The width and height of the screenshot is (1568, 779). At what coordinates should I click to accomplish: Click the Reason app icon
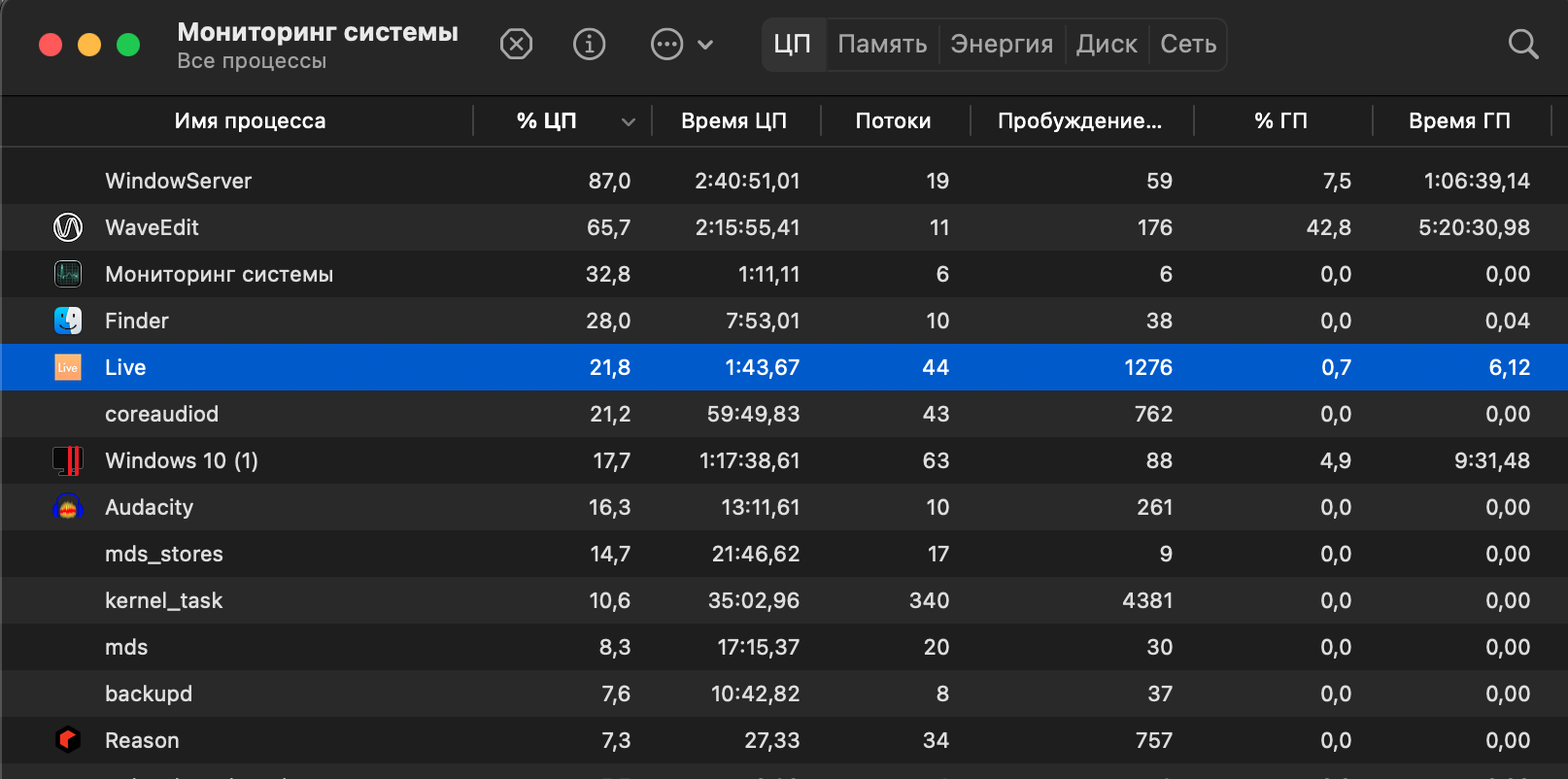click(x=68, y=740)
